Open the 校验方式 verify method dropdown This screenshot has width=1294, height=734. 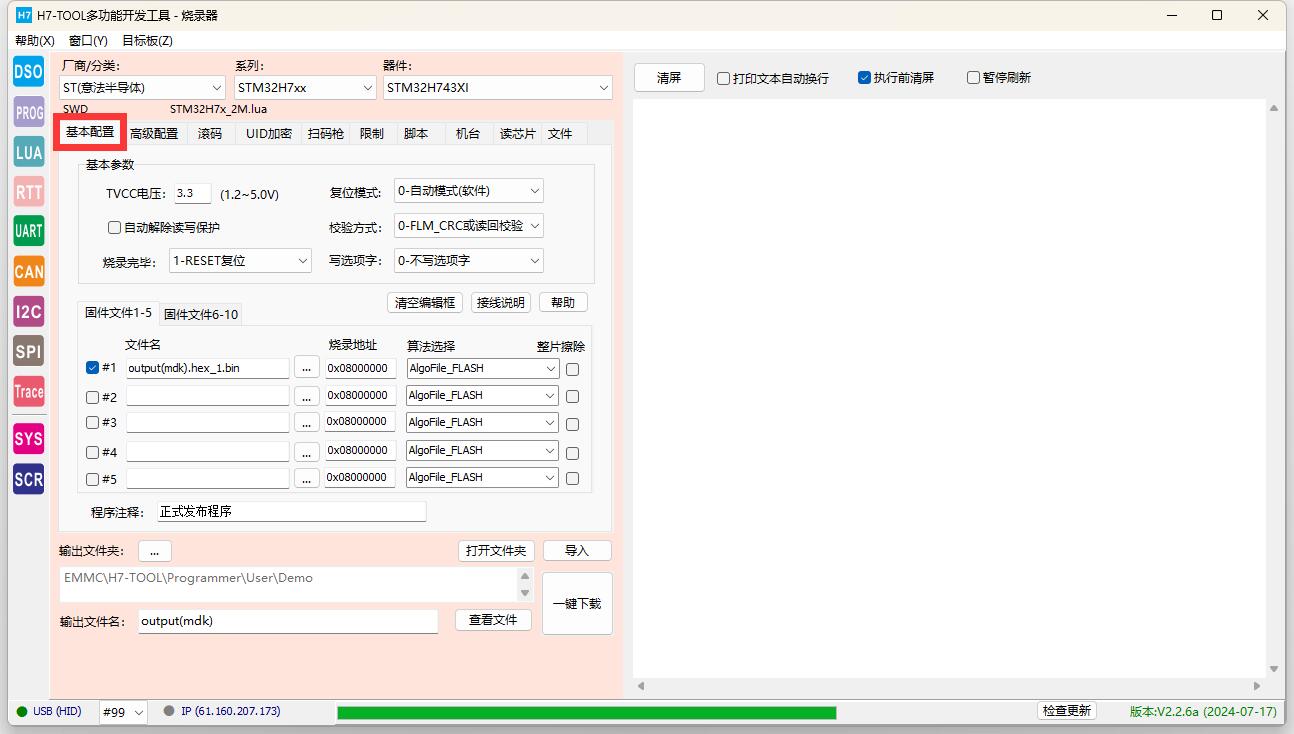(469, 226)
